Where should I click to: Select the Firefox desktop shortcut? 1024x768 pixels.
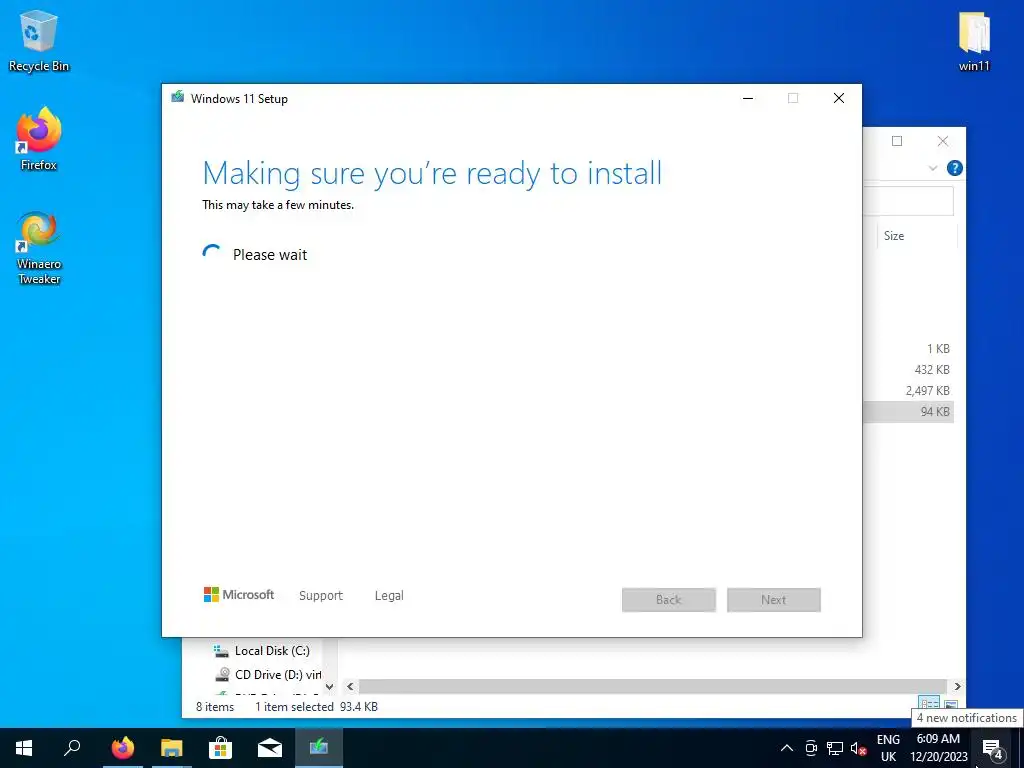[x=39, y=139]
